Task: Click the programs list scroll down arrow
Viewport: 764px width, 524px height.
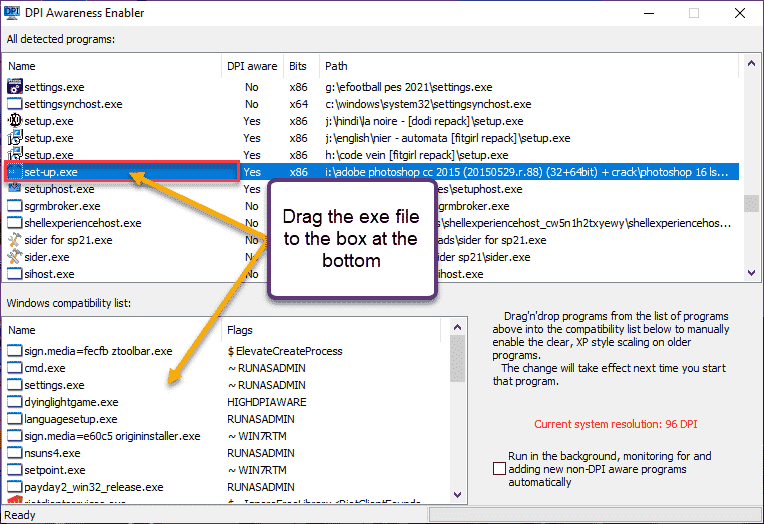Action: [751, 273]
